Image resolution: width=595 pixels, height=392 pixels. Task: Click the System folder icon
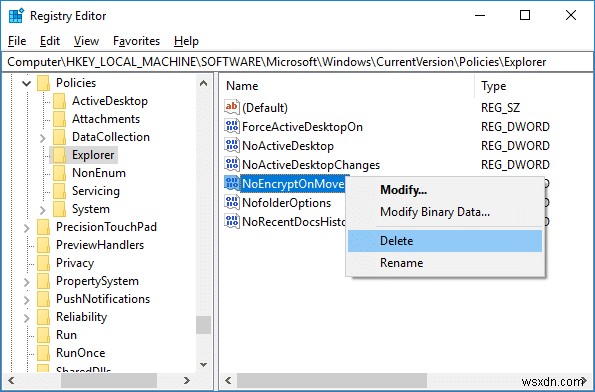[x=60, y=209]
